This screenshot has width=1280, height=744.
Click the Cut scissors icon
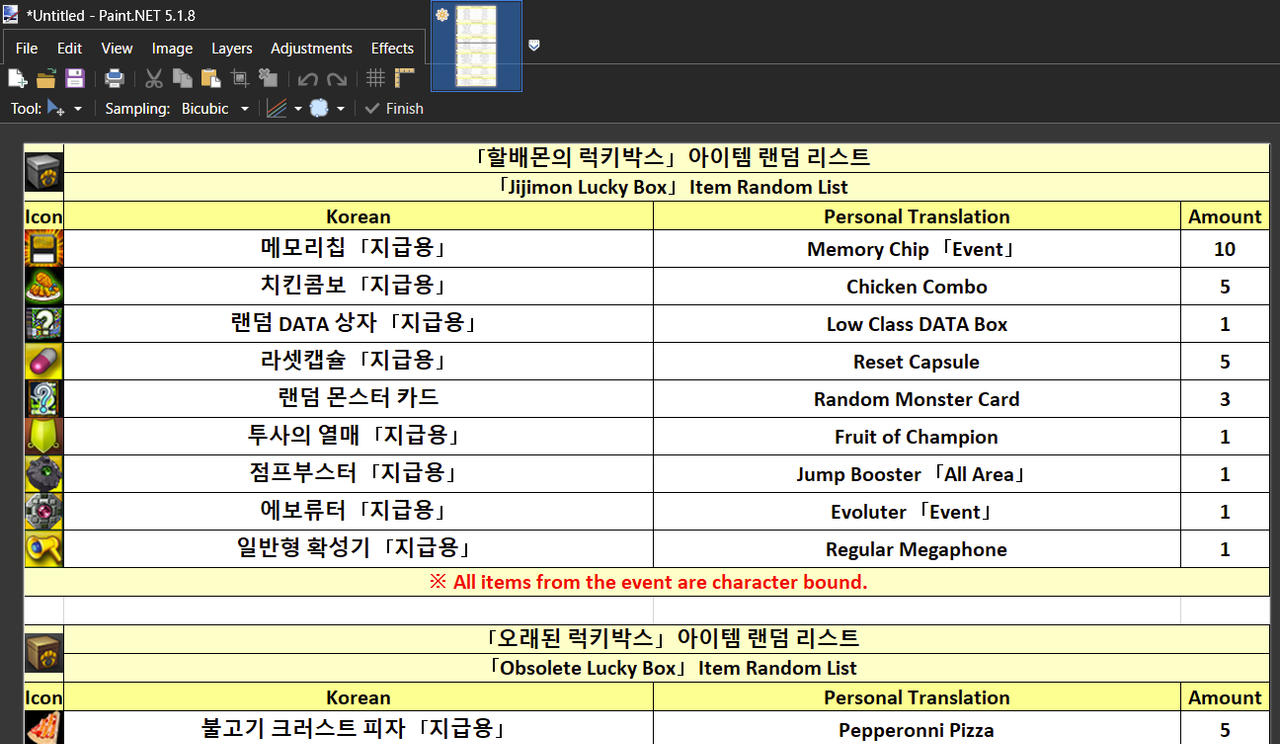153,78
